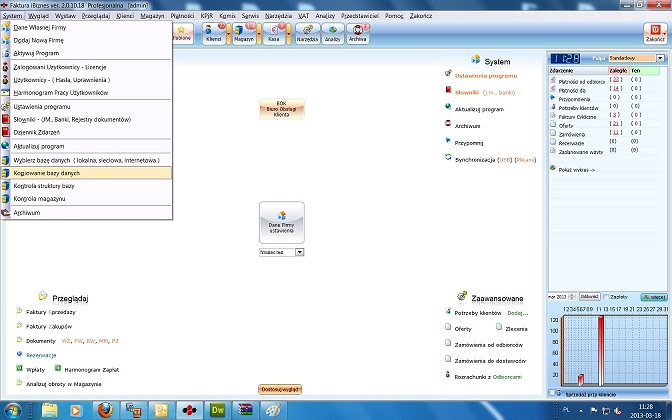Open the Dane Firmy ustawienia tile
The width and height of the screenshot is (672, 420).
point(282,222)
